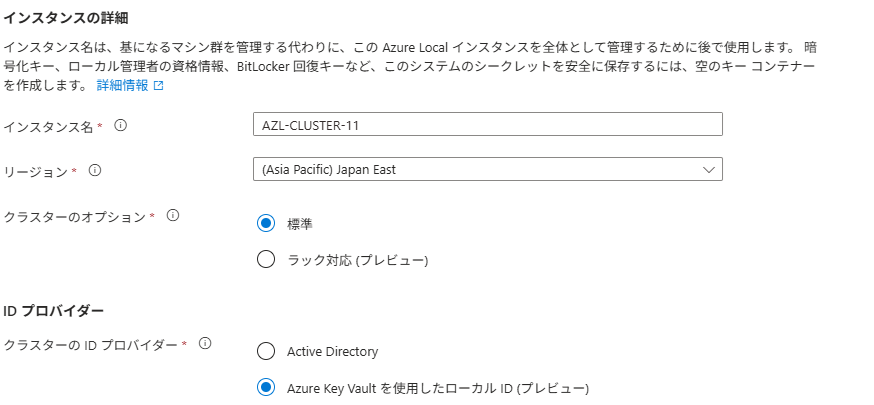This screenshot has height=405, width=874.
Task: Click the リージョン field label
Action: click(x=38, y=171)
